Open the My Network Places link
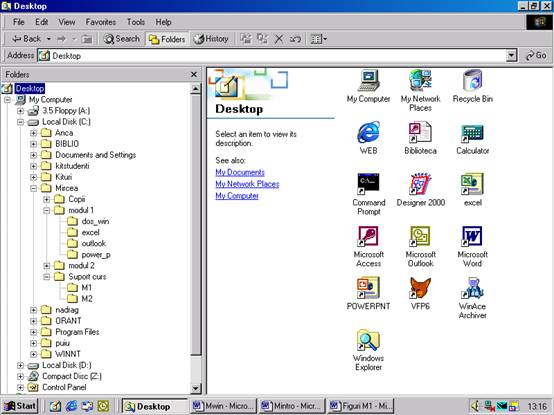Screen dimensions: 554x415 247,184
